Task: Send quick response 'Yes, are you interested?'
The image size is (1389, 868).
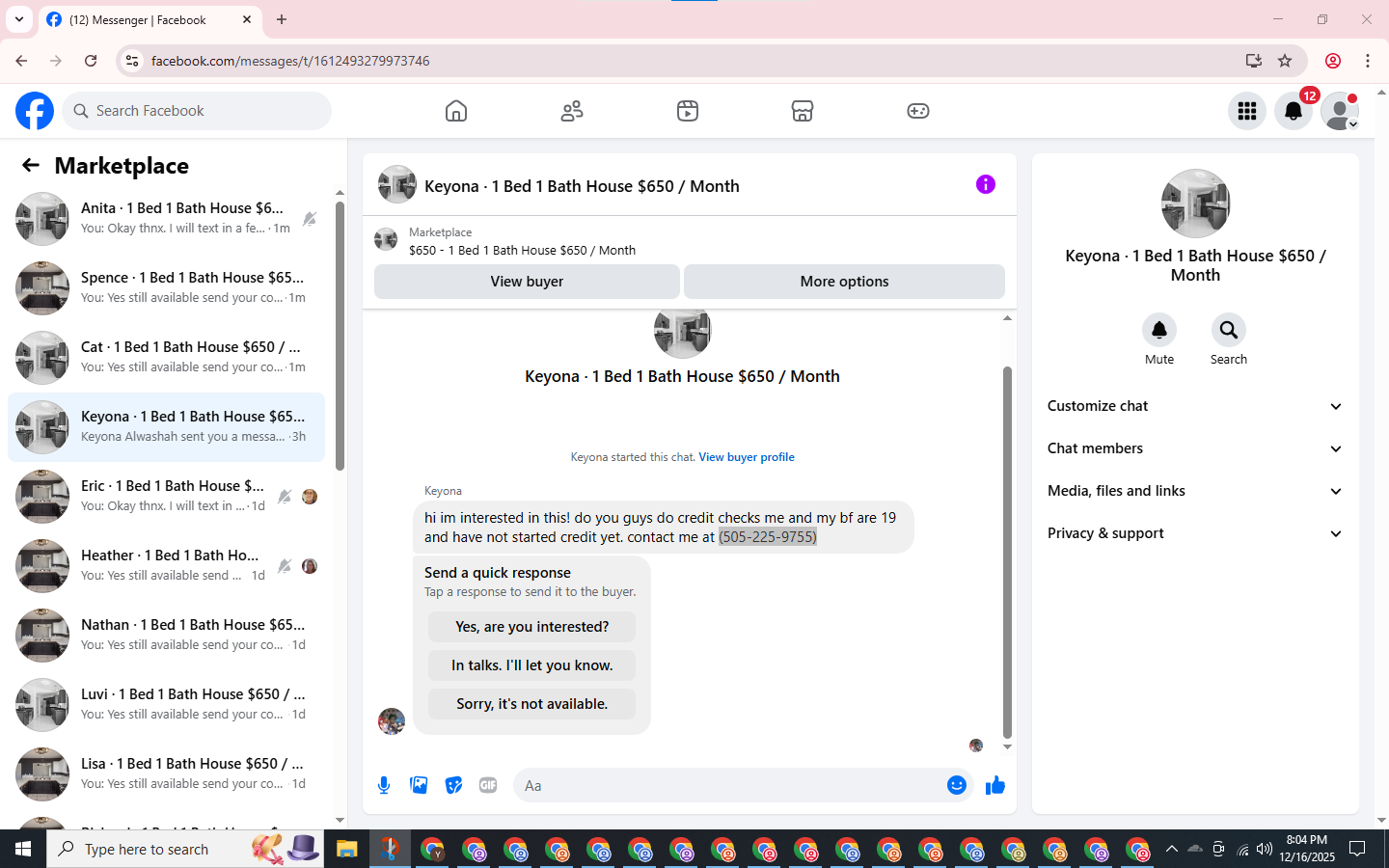Action: (531, 627)
